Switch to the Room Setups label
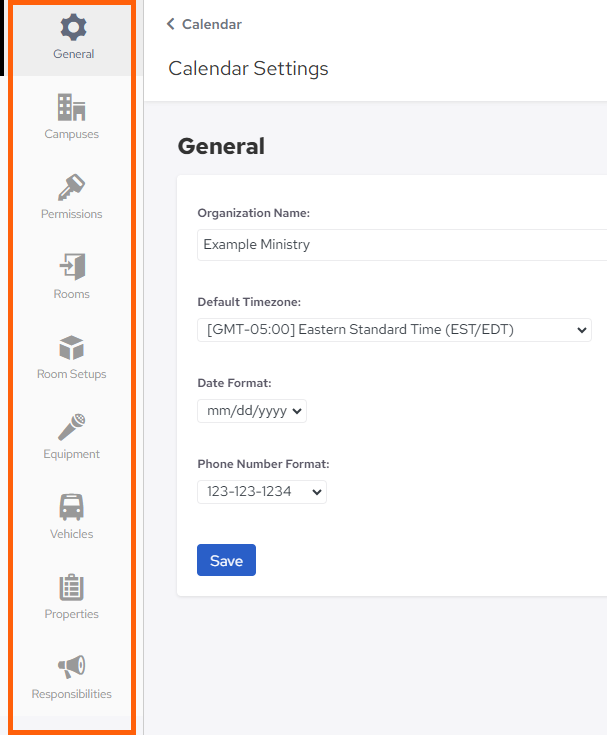 click(x=72, y=374)
